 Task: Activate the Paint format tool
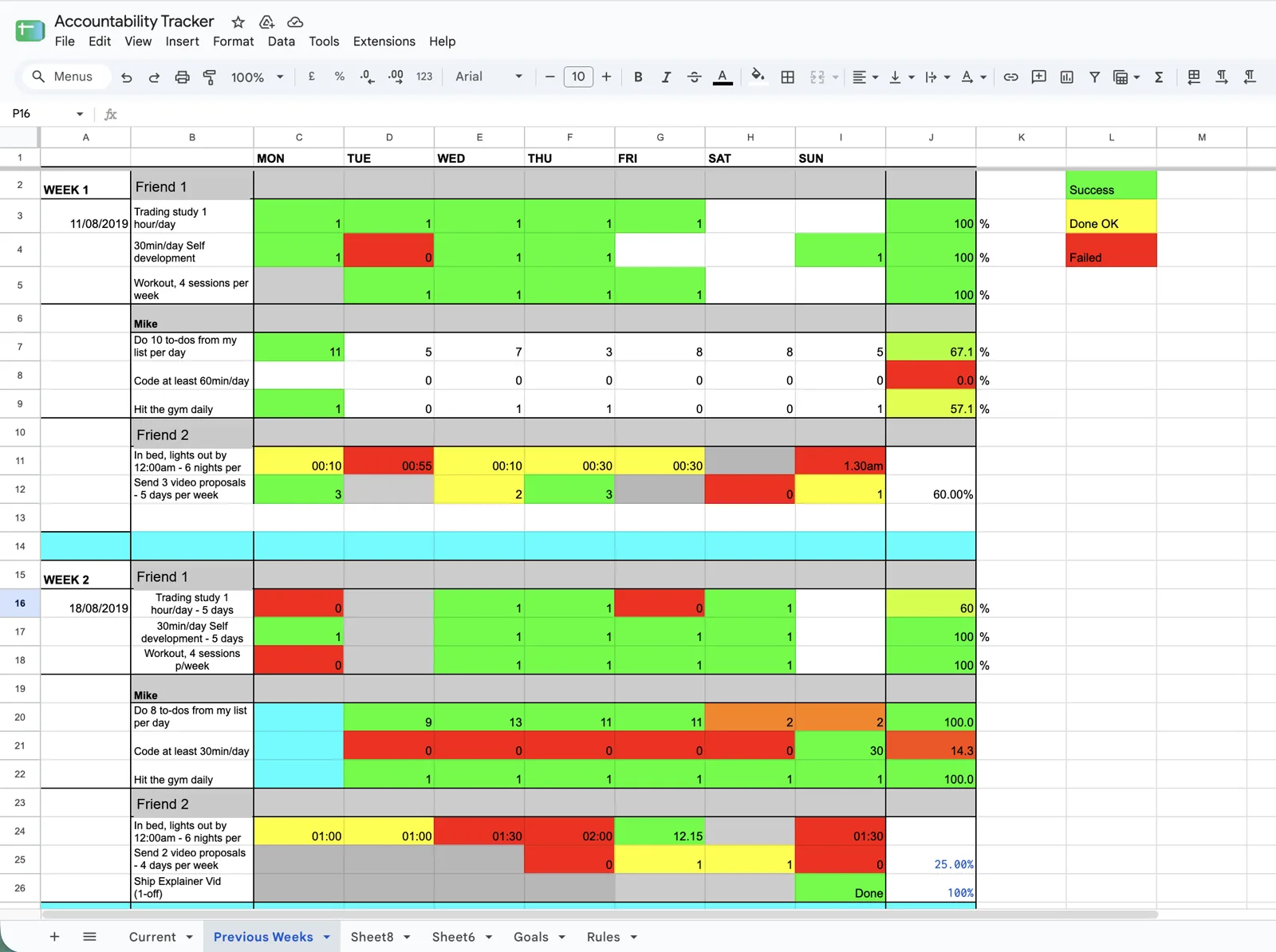click(x=210, y=77)
